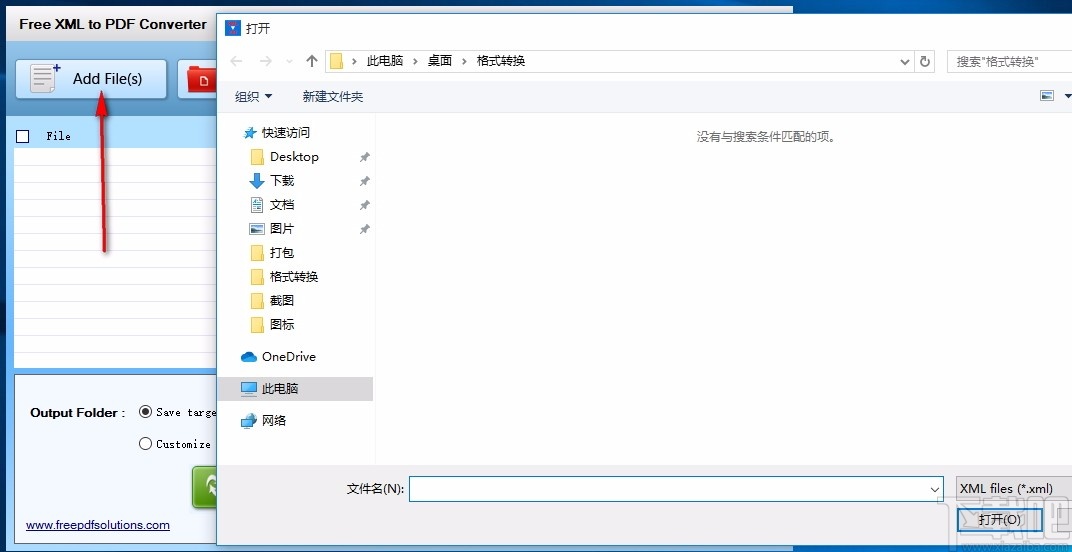Viewport: 1072px width, 552px height.
Task: Click the pin icon next to Desktop
Action: pyautogui.click(x=365, y=157)
